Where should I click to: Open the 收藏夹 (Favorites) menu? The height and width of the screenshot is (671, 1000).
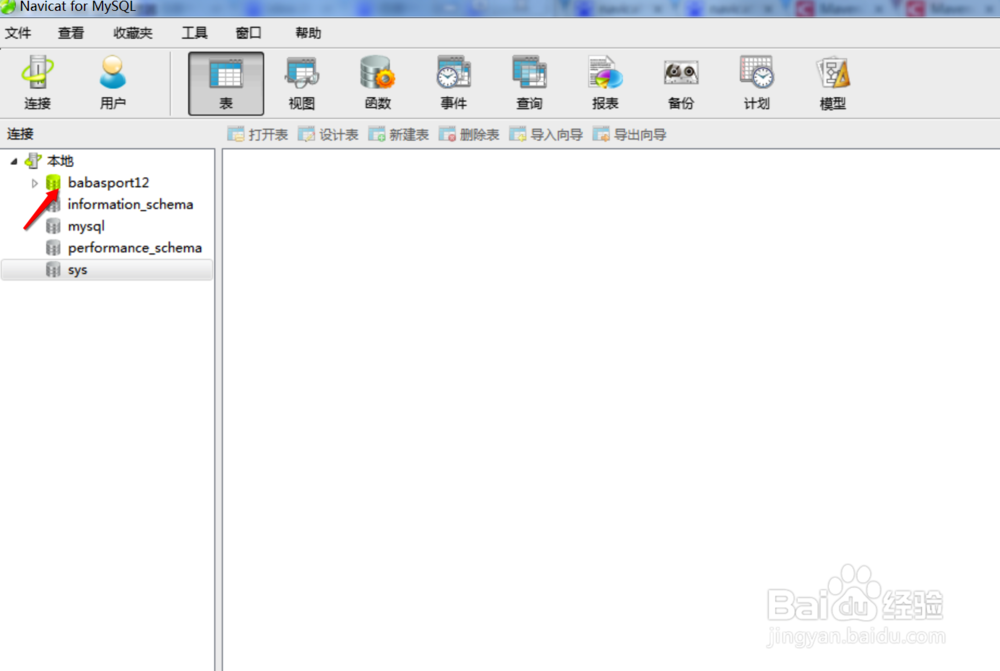tap(133, 33)
